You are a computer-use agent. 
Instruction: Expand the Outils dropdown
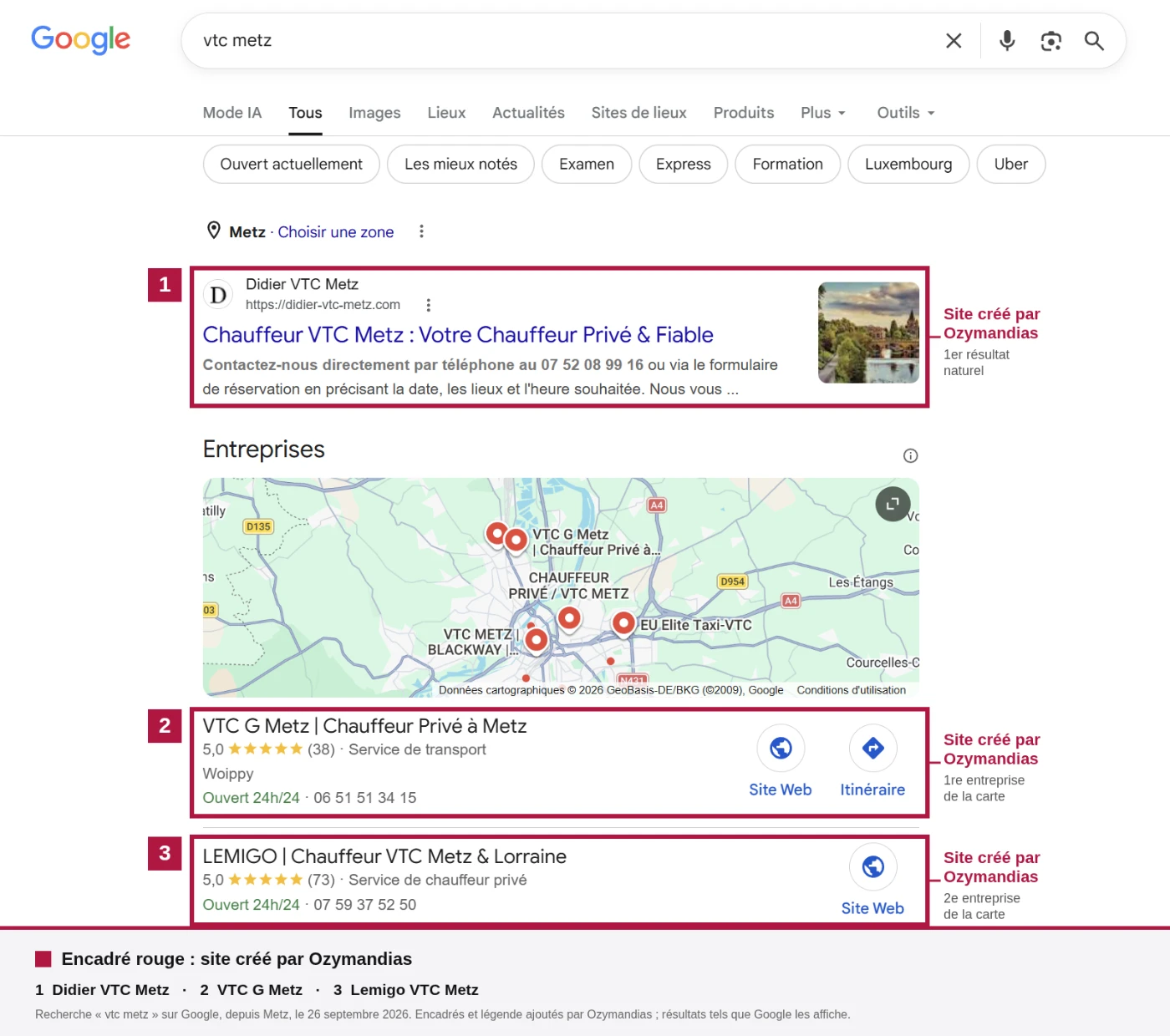[x=906, y=113]
